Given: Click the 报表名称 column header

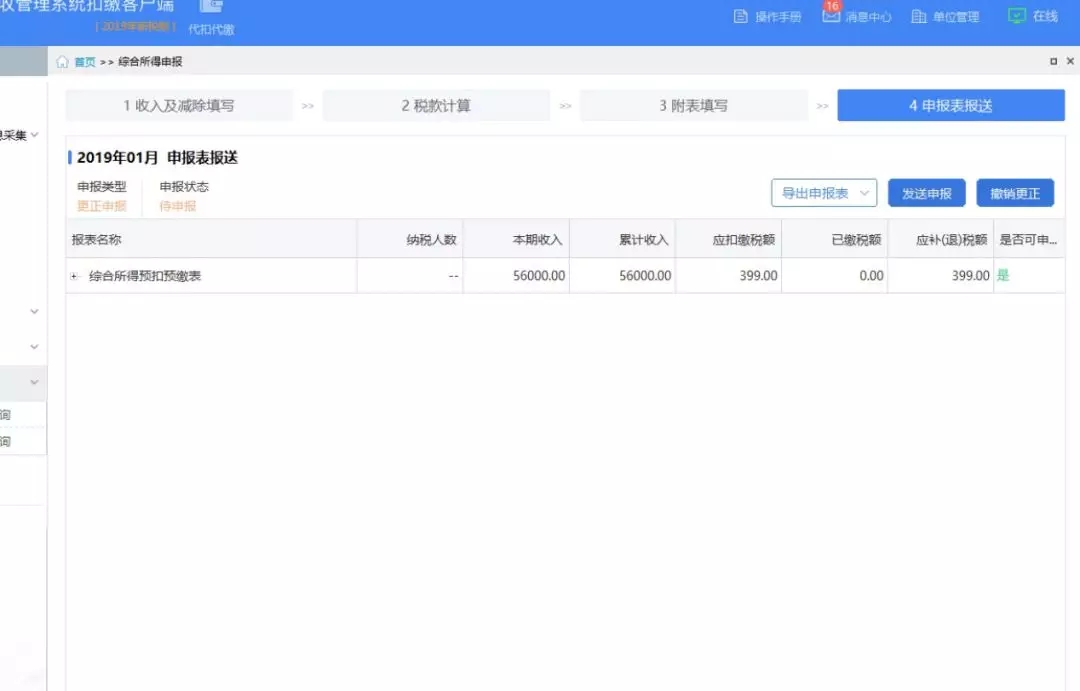Looking at the screenshot, I should (x=97, y=240).
